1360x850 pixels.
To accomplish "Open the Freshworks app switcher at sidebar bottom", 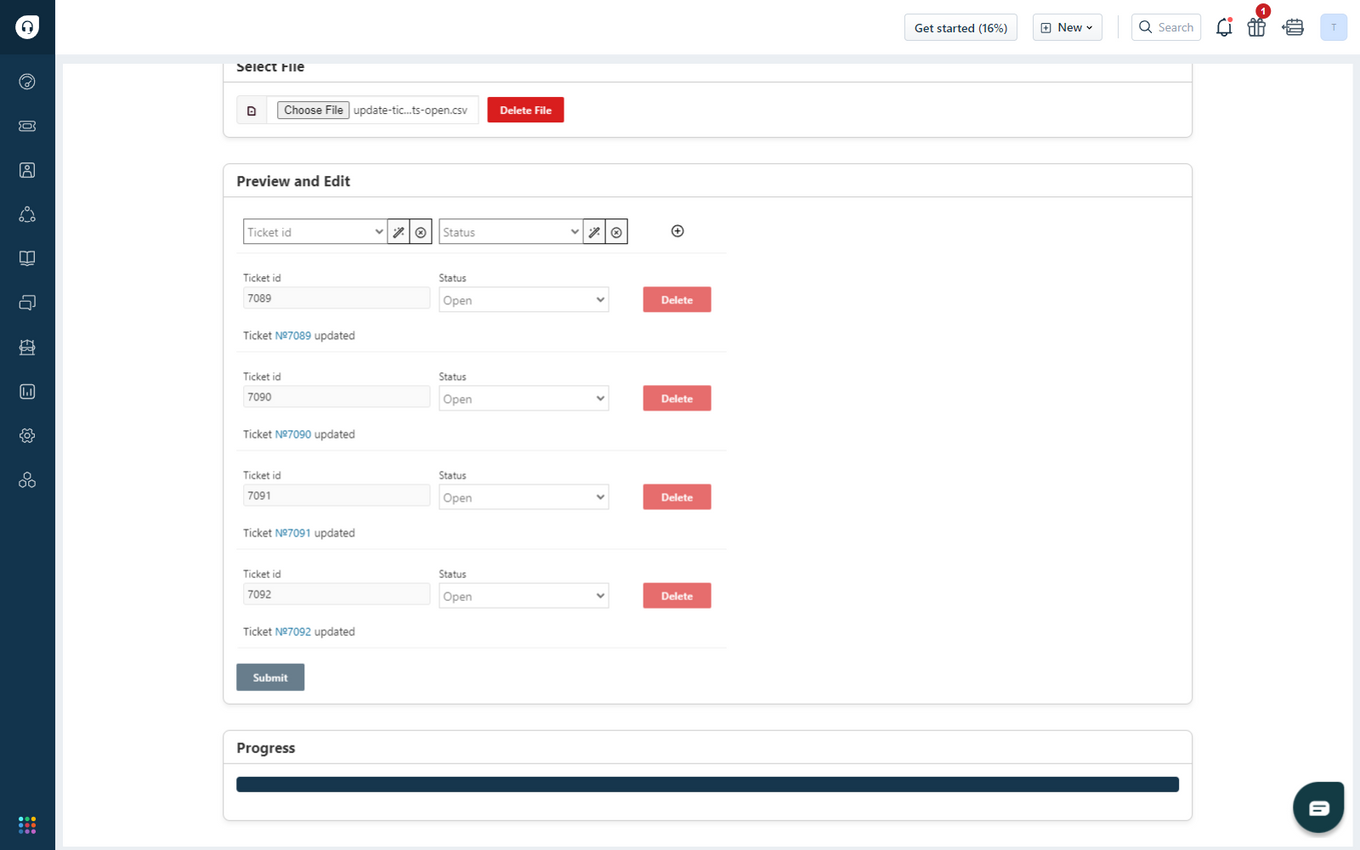I will [27, 824].
